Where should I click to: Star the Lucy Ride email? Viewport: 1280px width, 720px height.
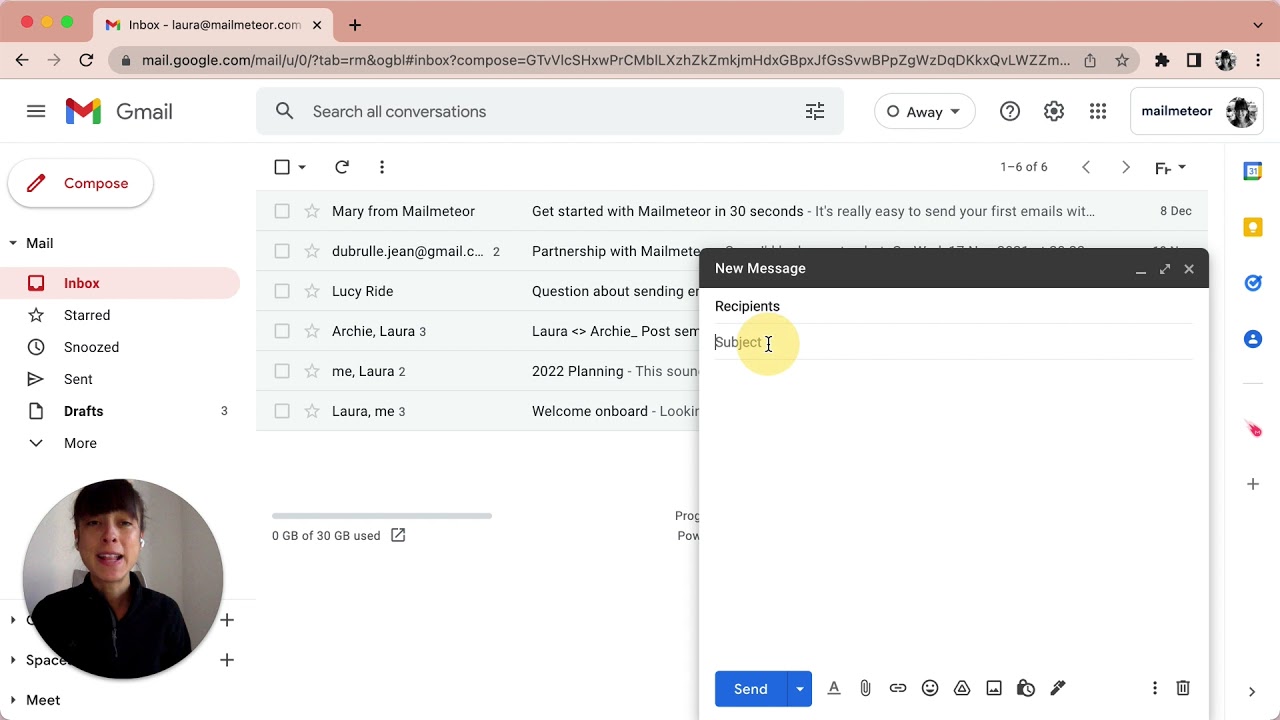tap(312, 291)
